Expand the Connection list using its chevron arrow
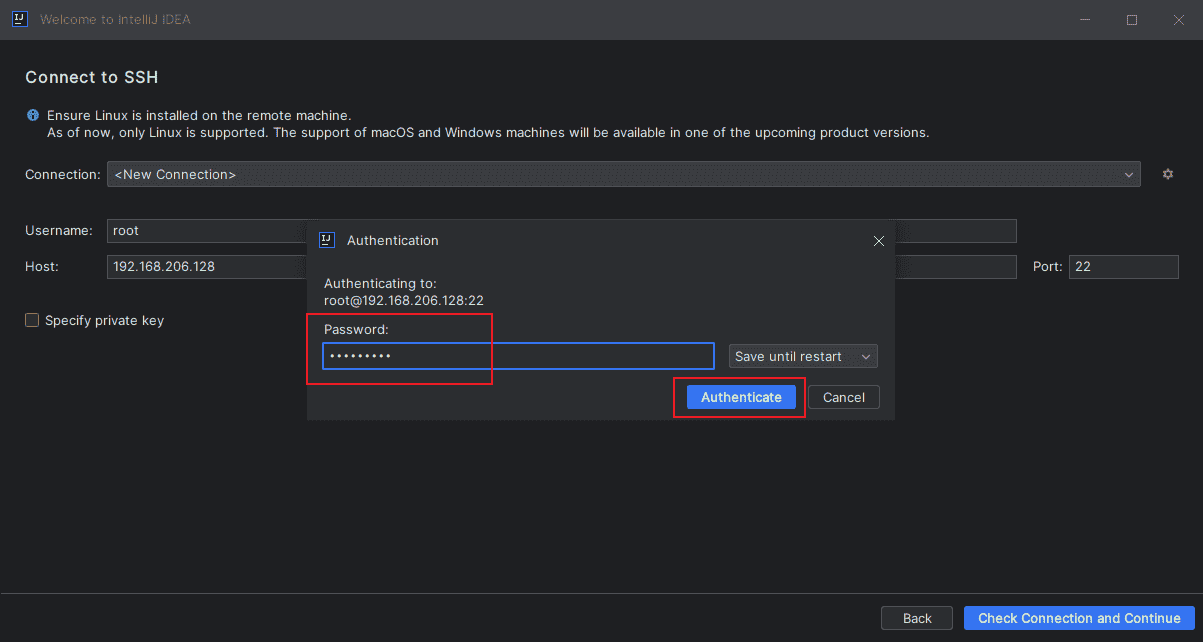 (1129, 173)
